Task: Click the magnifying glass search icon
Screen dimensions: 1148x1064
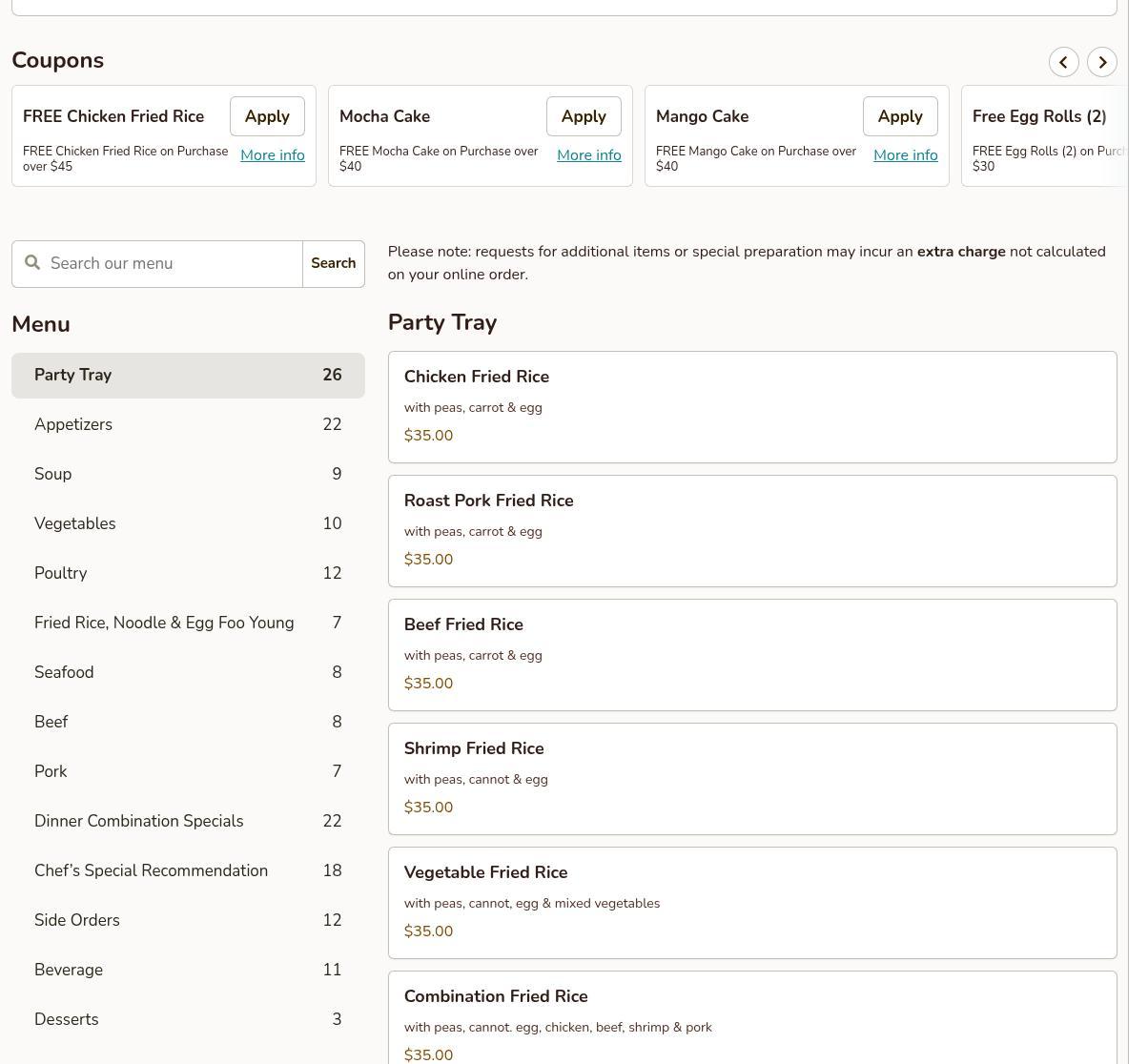Action: click(x=32, y=263)
